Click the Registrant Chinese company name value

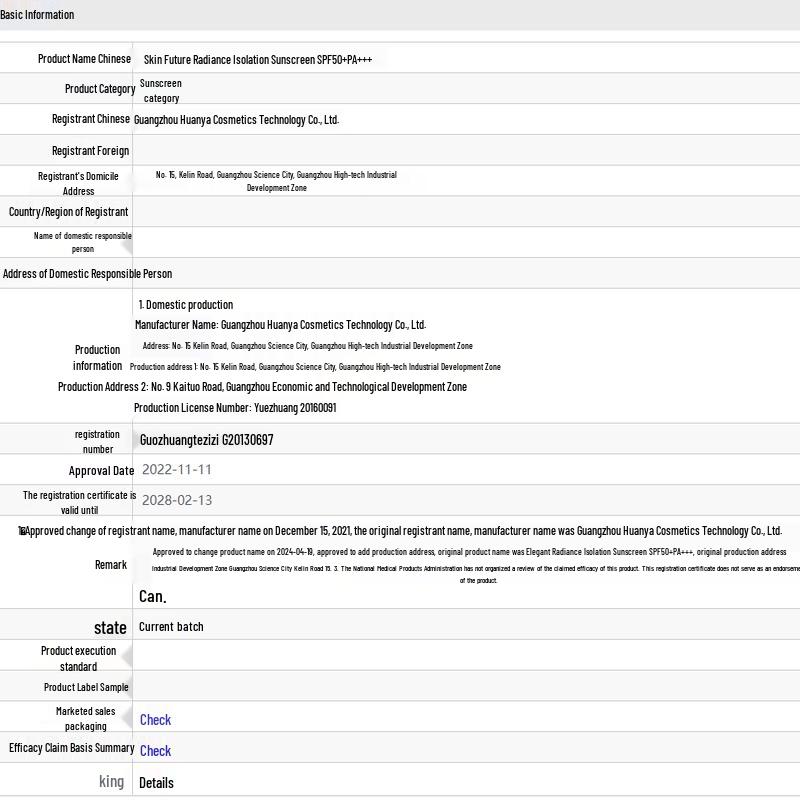[x=237, y=120]
